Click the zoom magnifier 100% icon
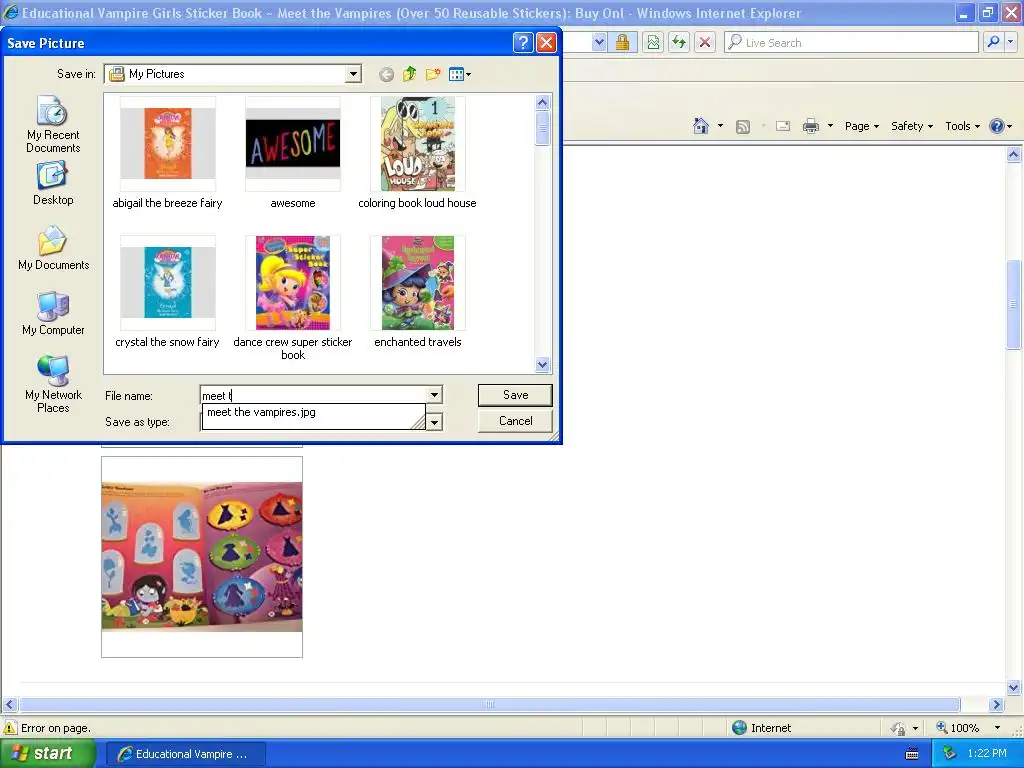This screenshot has height=768, width=1024. pos(942,728)
